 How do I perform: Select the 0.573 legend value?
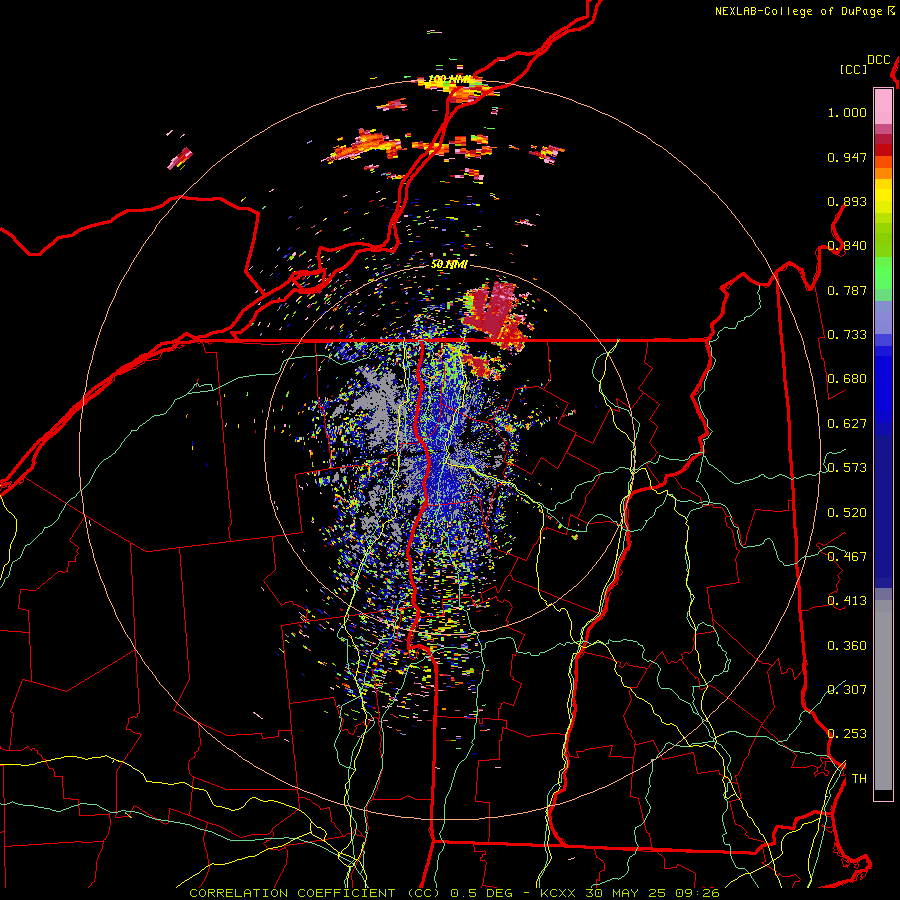pos(847,468)
